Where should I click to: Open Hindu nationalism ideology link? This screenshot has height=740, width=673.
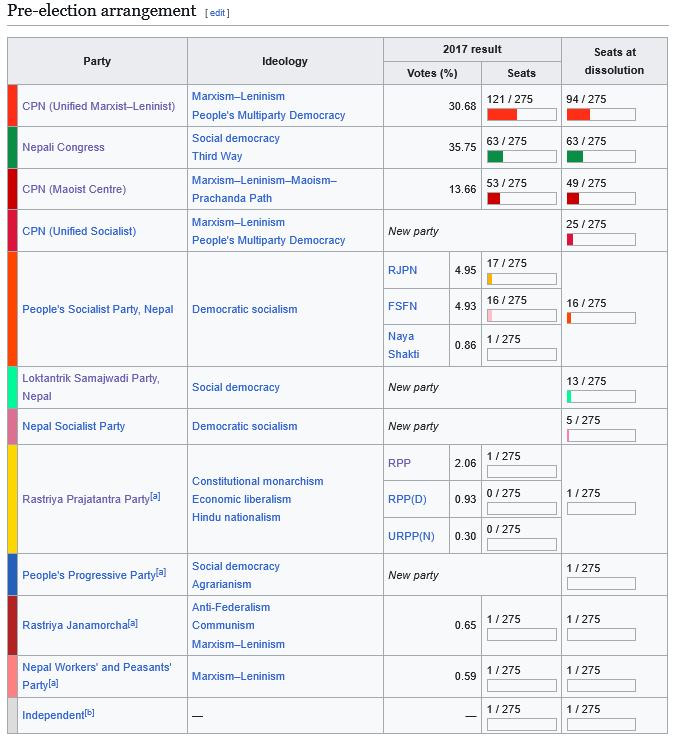click(x=236, y=517)
